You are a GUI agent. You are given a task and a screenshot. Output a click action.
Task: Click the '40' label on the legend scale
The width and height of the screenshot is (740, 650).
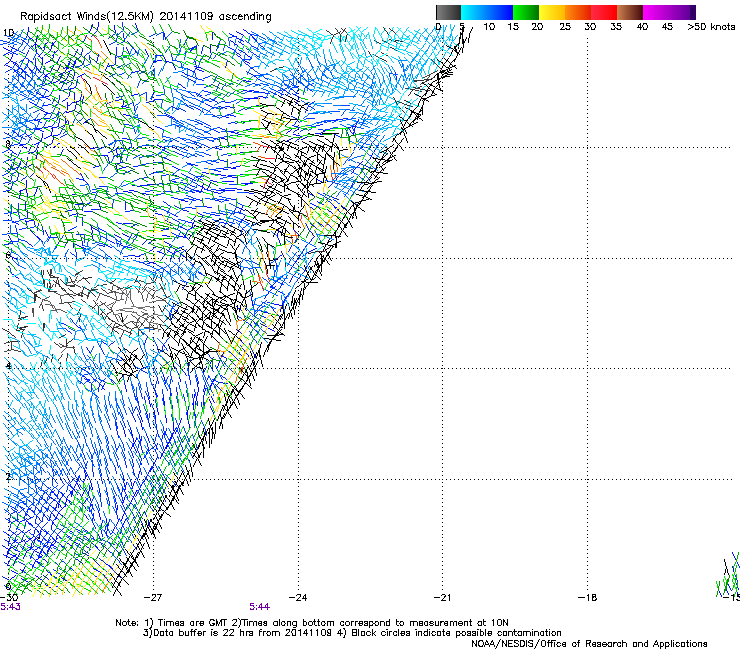(x=642, y=27)
